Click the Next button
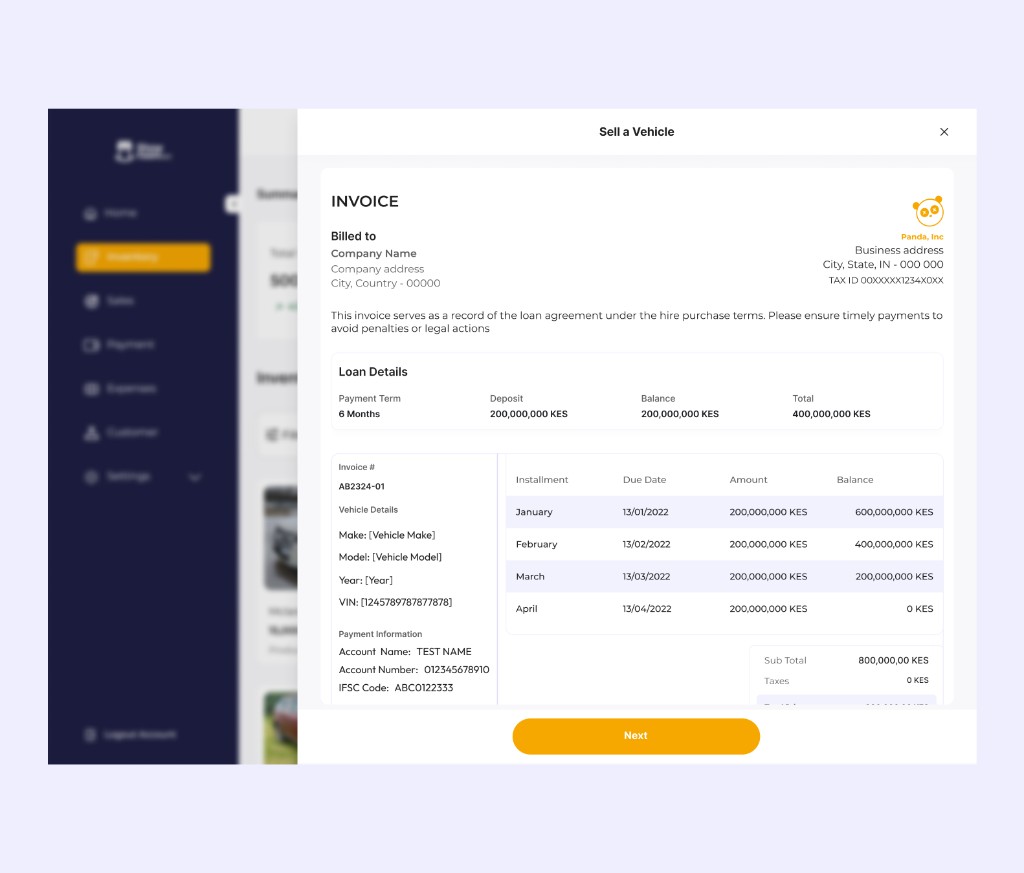 click(636, 736)
